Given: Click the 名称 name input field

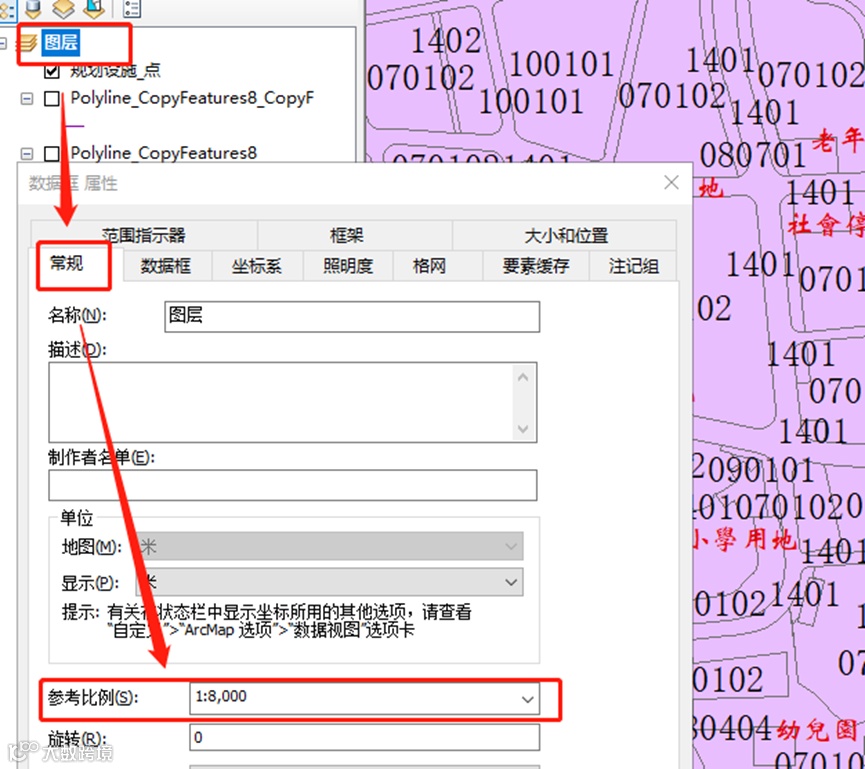Looking at the screenshot, I should tap(352, 316).
